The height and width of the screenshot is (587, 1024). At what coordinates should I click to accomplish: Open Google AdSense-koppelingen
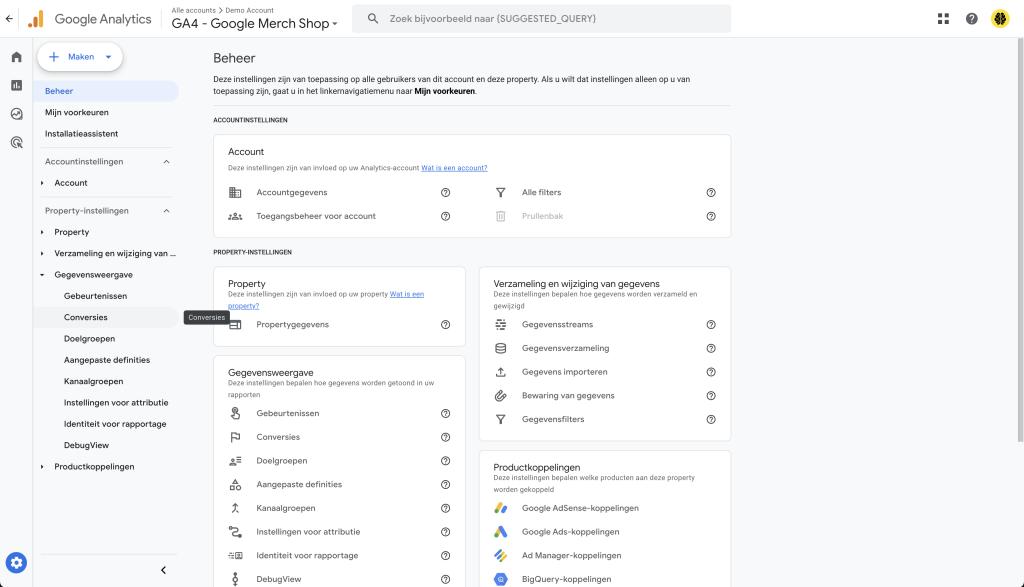(x=580, y=508)
